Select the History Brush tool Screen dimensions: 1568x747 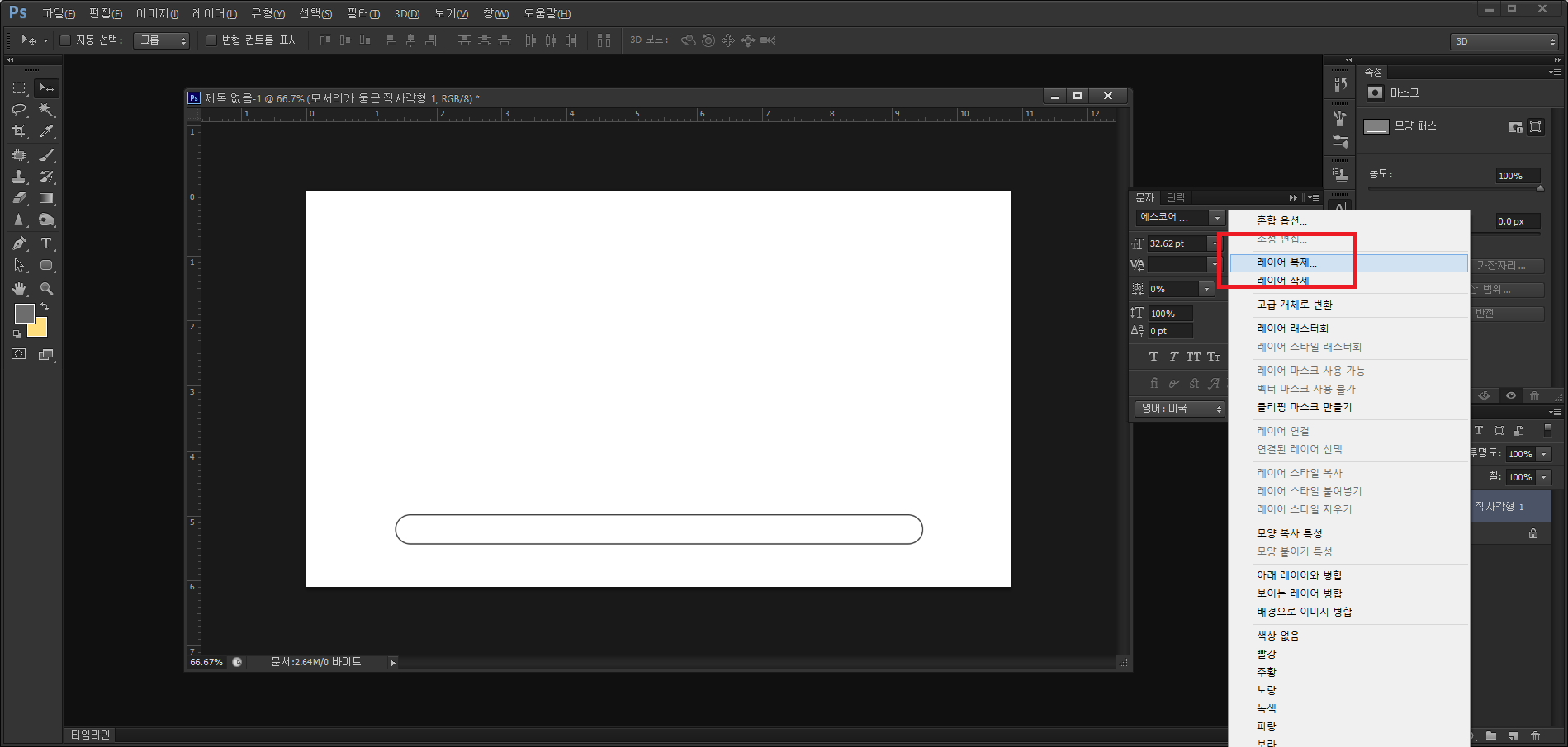click(46, 177)
